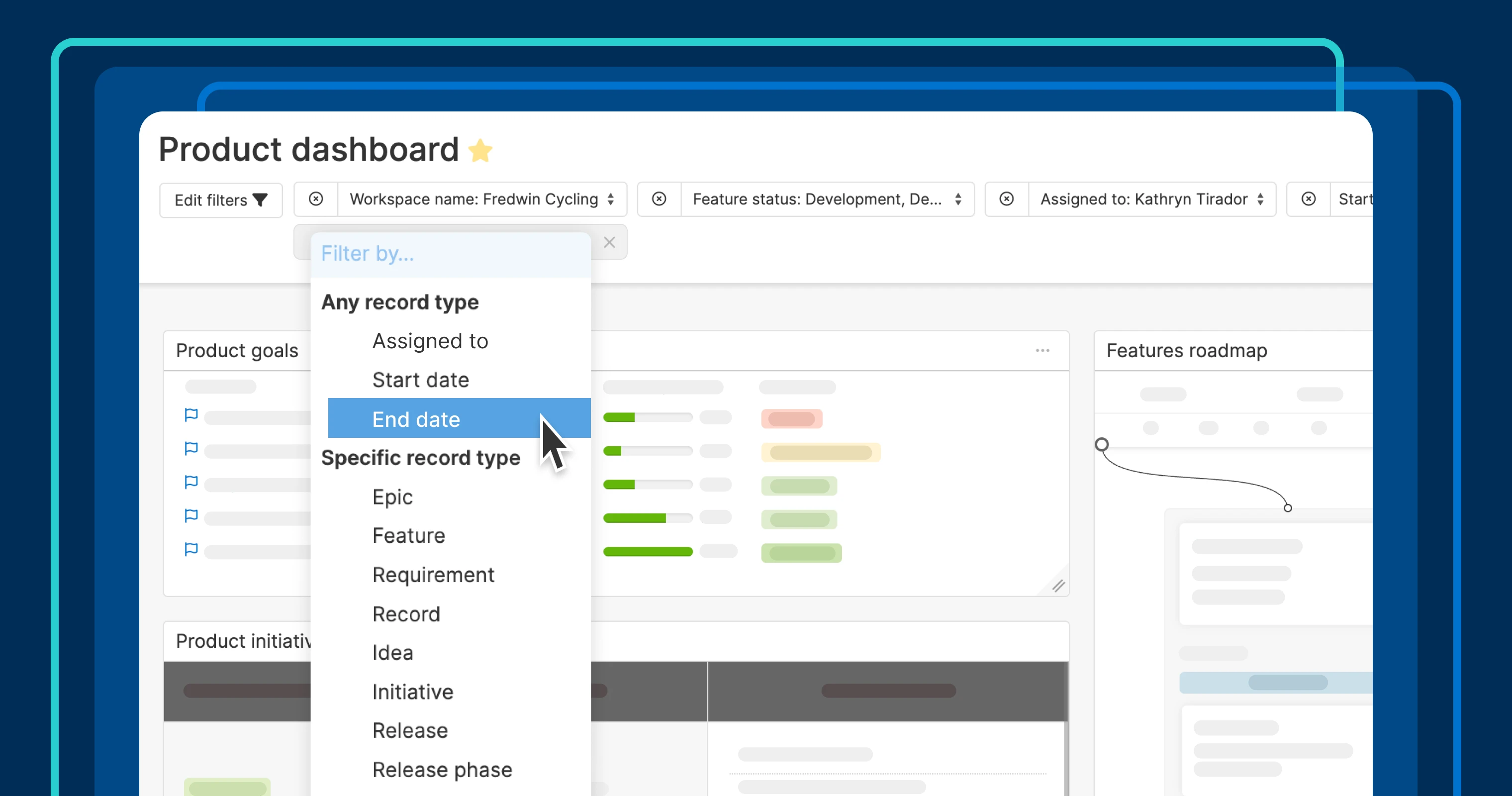The height and width of the screenshot is (796, 1512).
Task: Click the last blue flag goal icon
Action: [x=191, y=549]
